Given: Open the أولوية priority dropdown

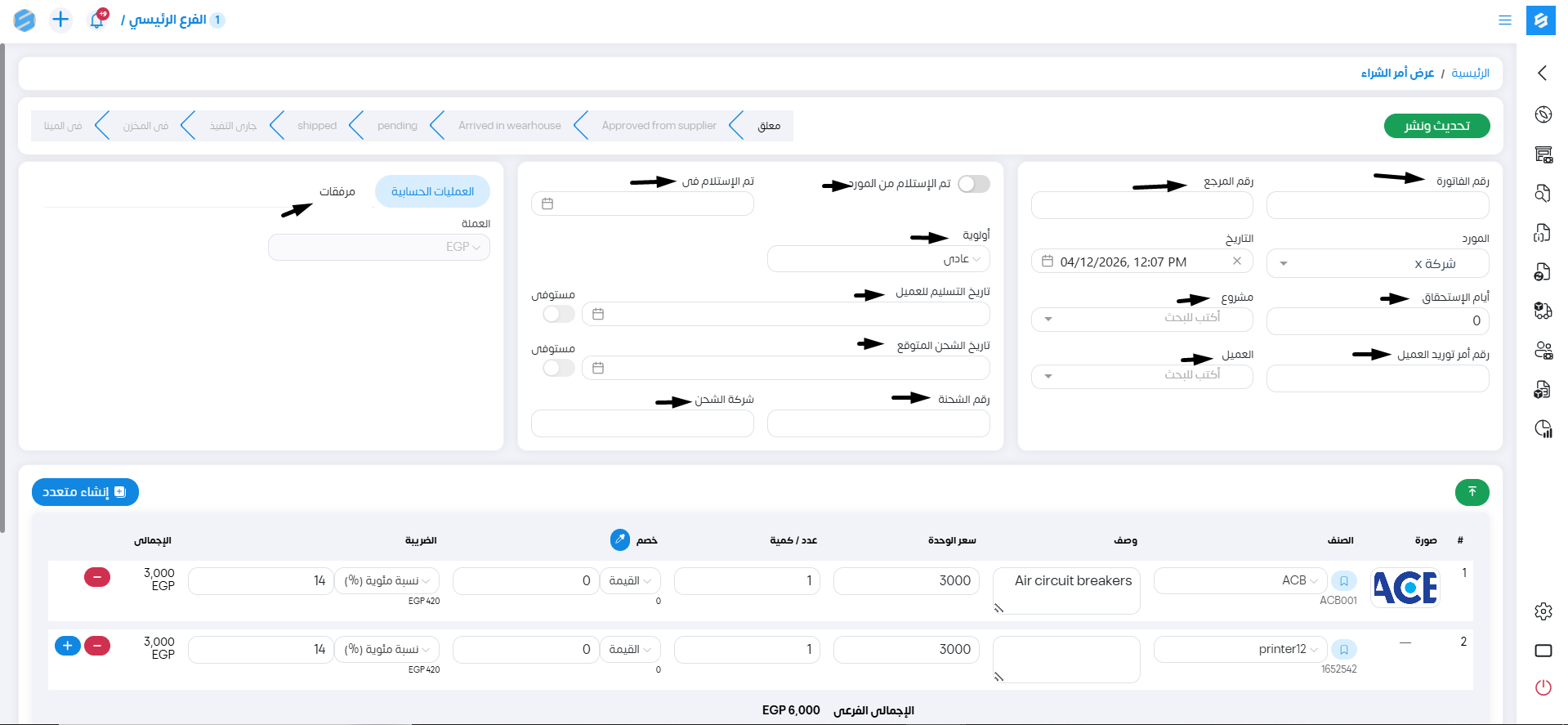Looking at the screenshot, I should 878,259.
